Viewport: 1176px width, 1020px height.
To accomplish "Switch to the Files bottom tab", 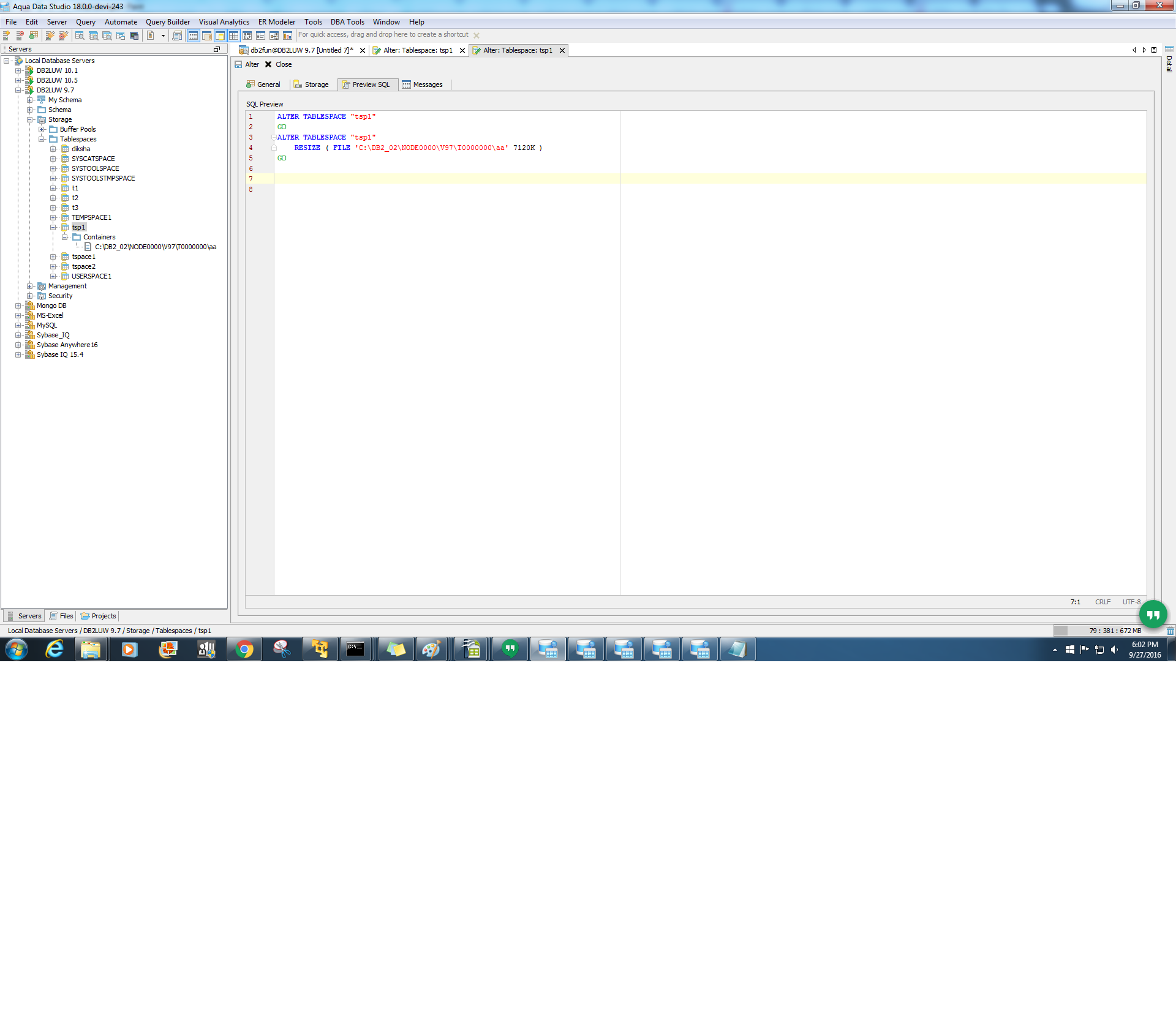I will 61,616.
